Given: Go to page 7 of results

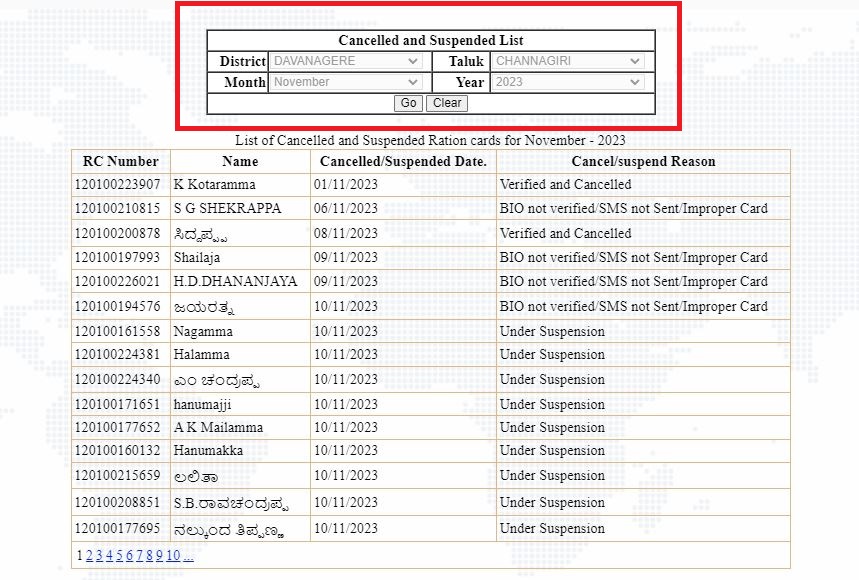Looking at the screenshot, I should click(x=139, y=555).
